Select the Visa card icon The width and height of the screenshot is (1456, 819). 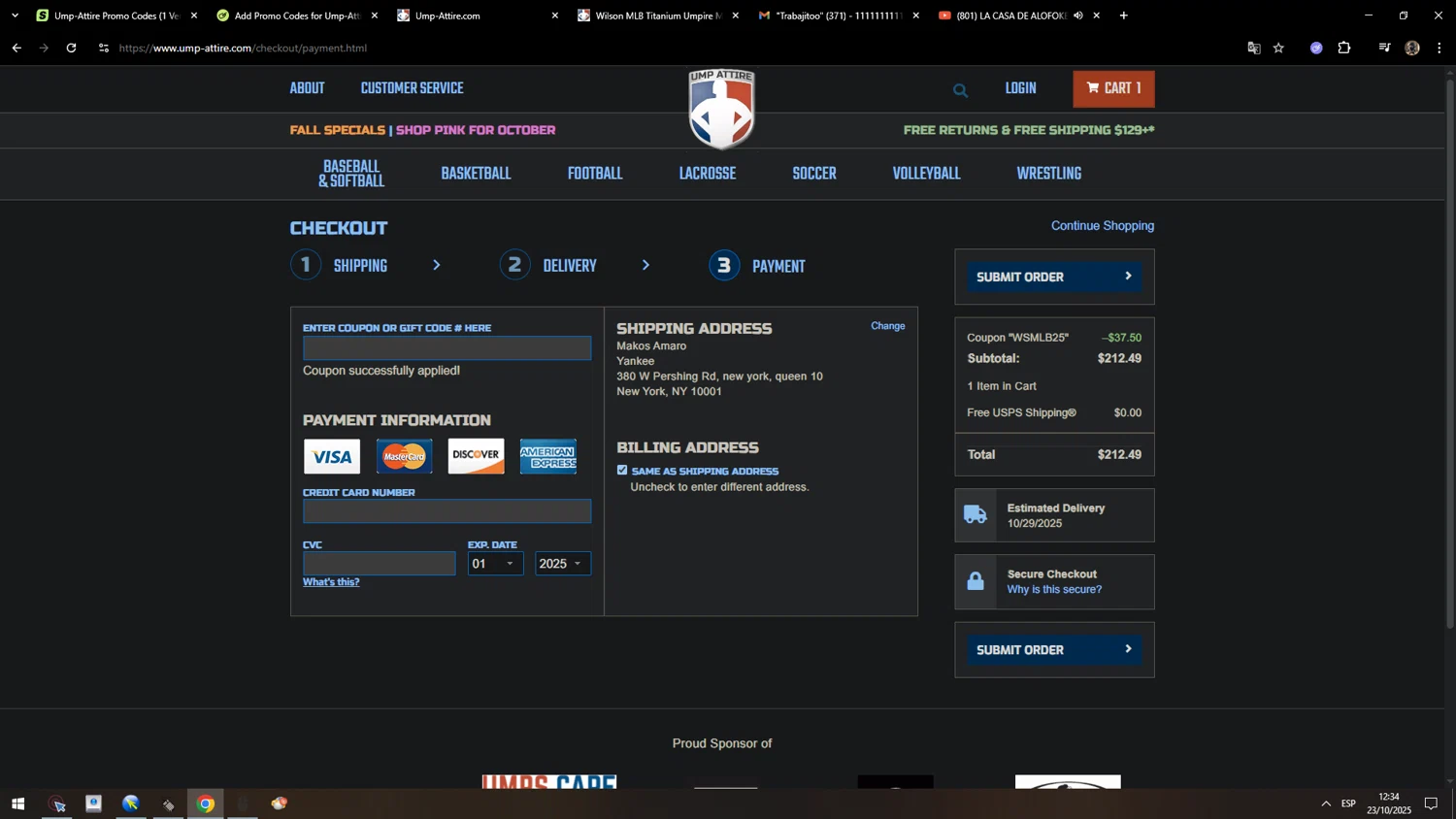(x=332, y=456)
